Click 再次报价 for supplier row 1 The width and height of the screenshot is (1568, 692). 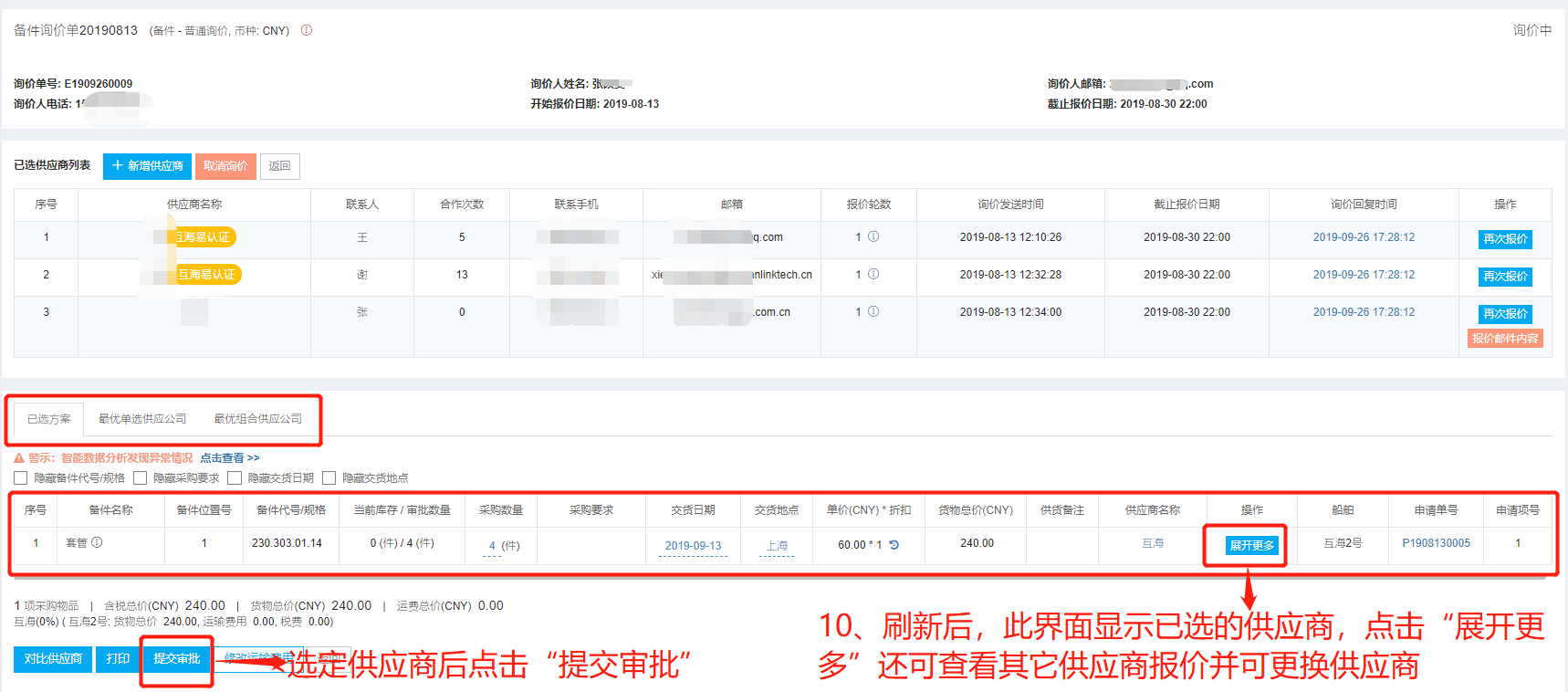1505,239
